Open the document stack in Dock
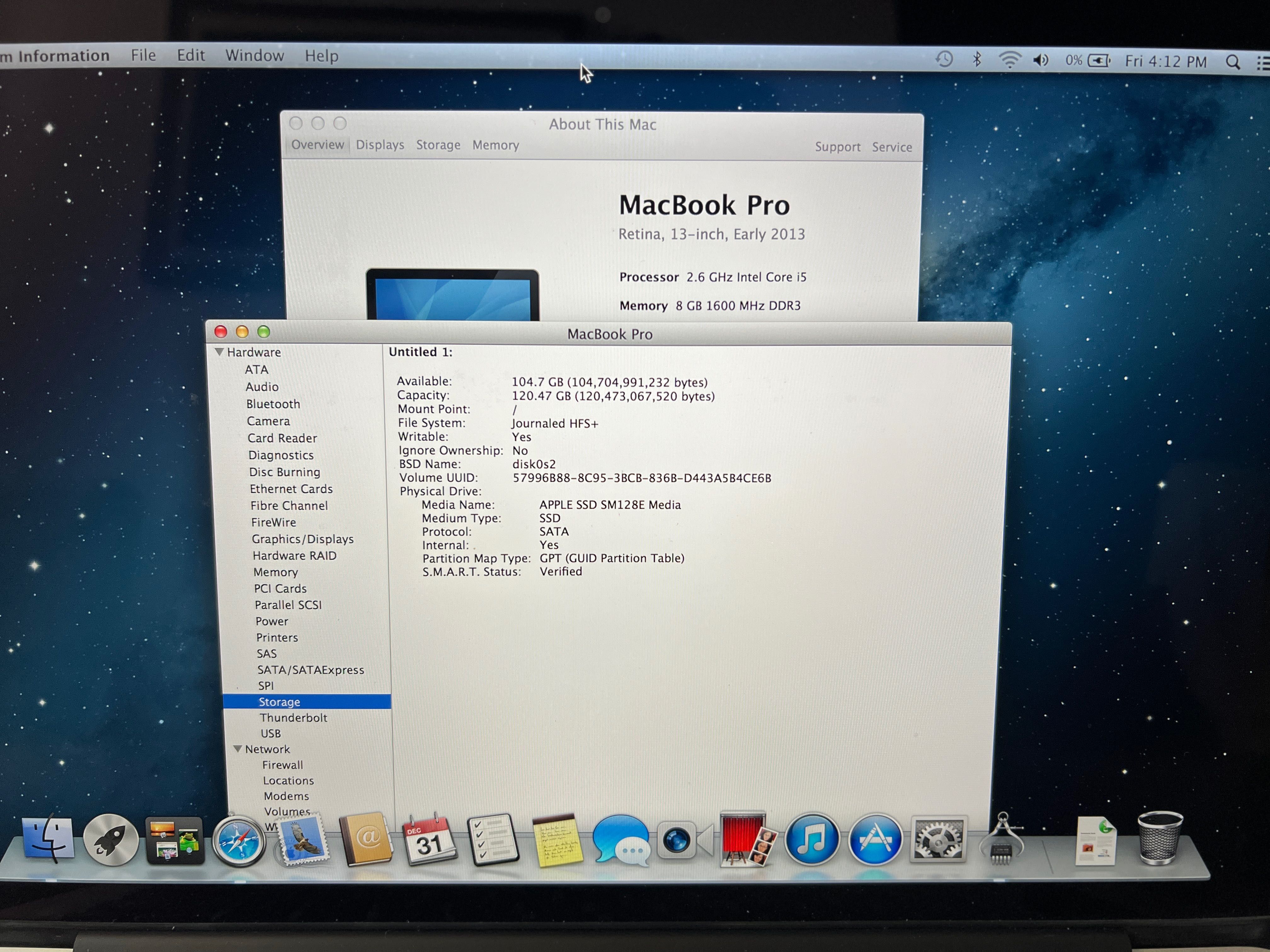This screenshot has height=952, width=1270. click(1096, 841)
